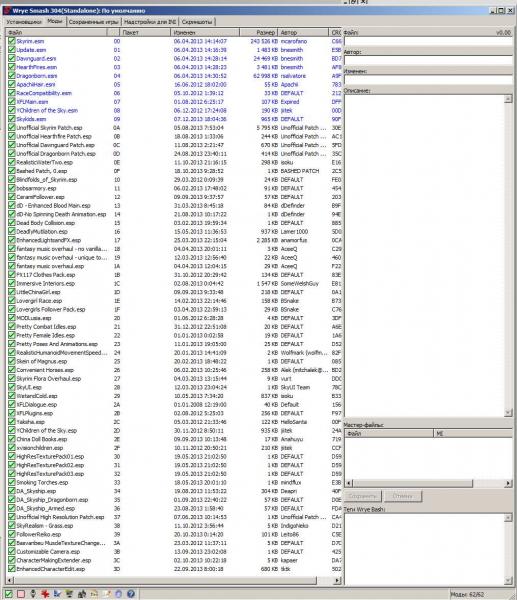Click the masters list scroll right arrow

click(x=508, y=483)
